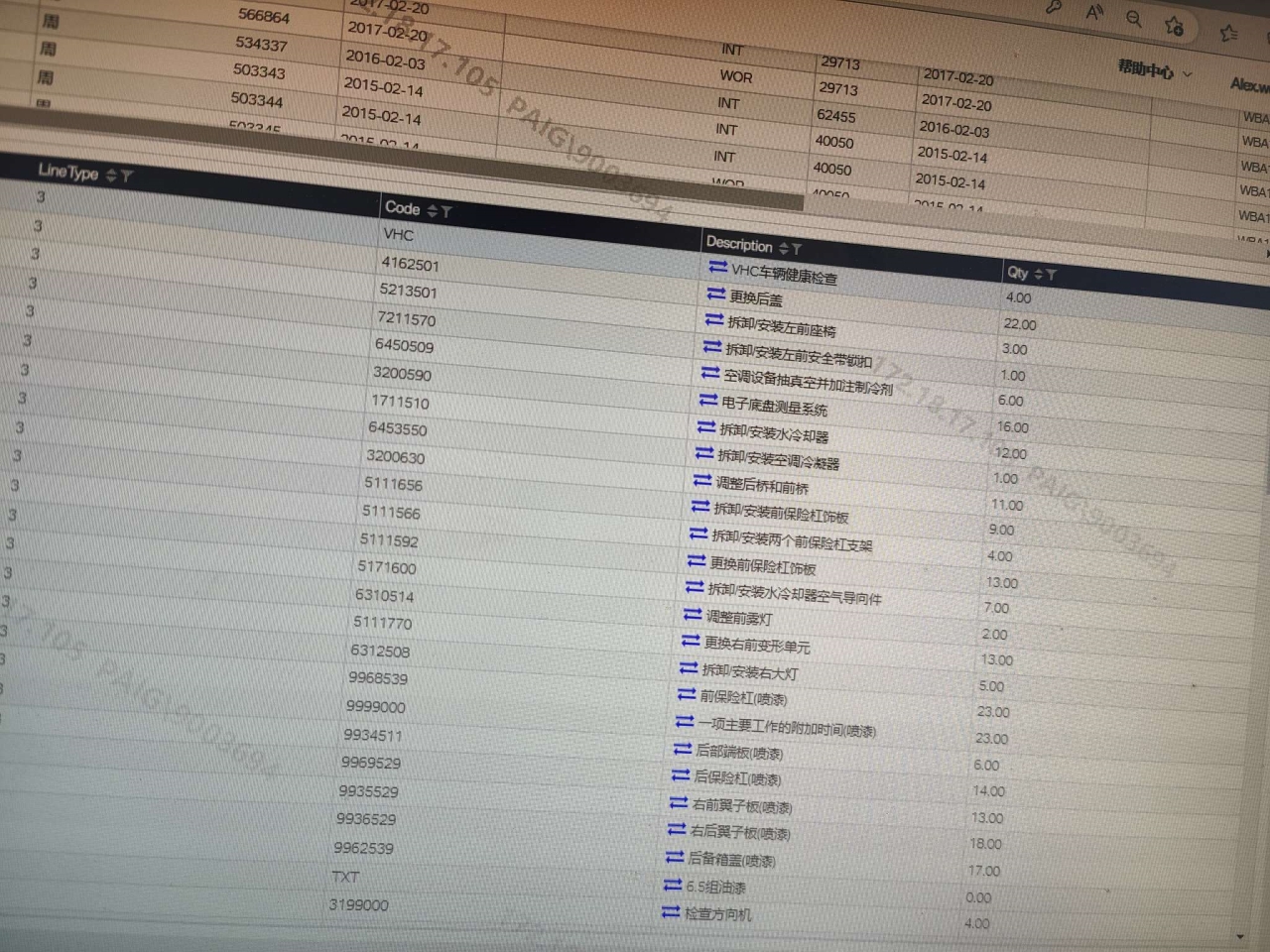This screenshot has height=952, width=1270.
Task: Select code cell 6453550
Action: (x=397, y=428)
